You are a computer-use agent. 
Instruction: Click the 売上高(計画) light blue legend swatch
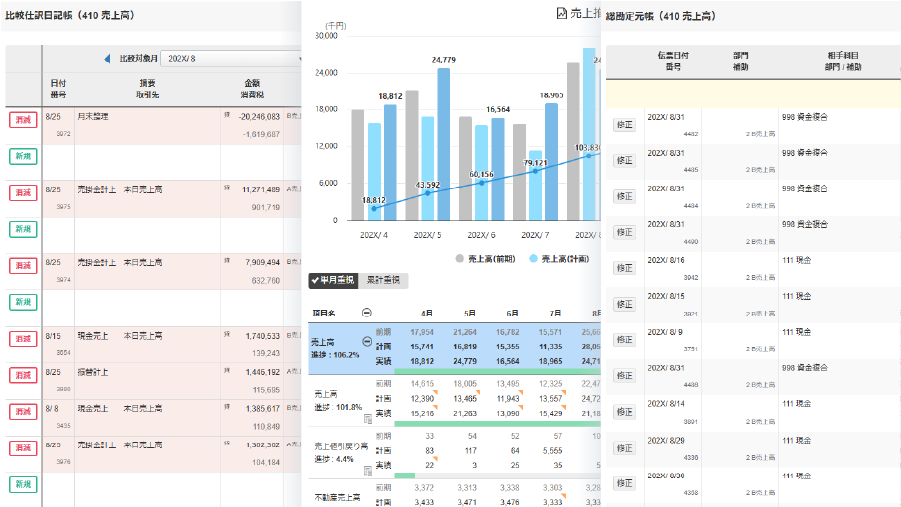click(x=533, y=258)
